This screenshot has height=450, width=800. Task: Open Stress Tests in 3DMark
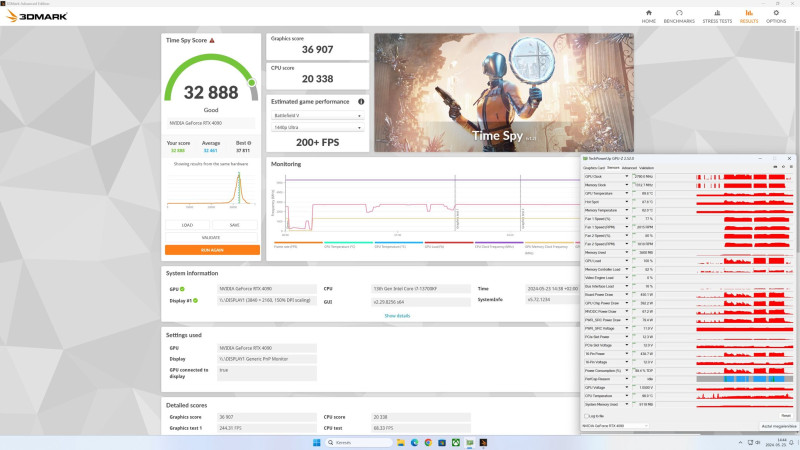(717, 16)
